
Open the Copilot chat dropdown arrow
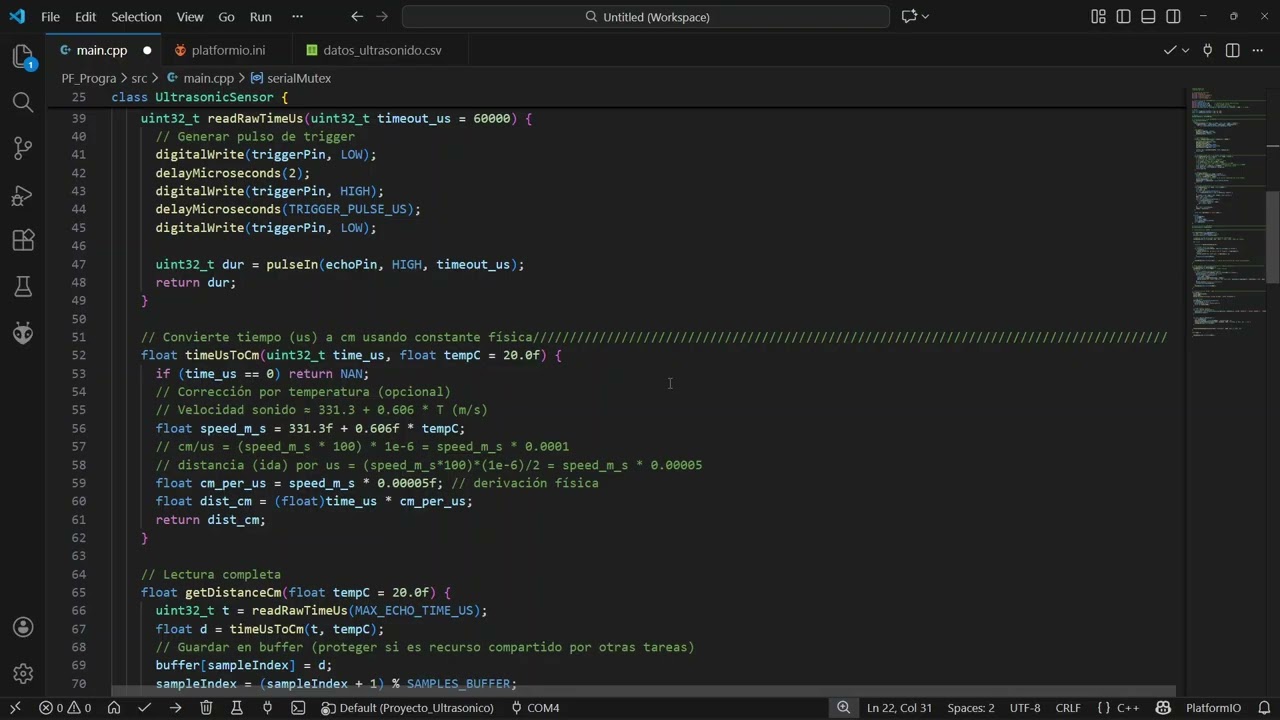[926, 17]
